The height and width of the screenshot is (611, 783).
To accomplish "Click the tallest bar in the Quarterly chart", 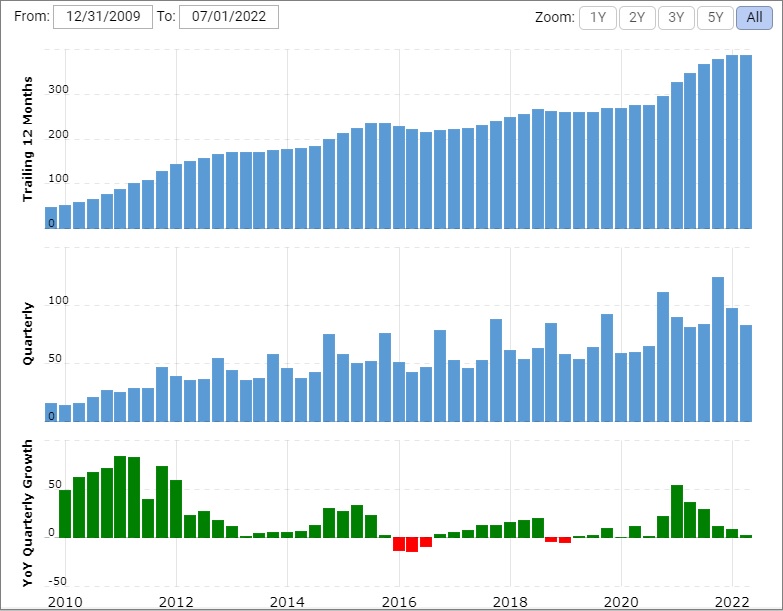I will tap(718, 349).
